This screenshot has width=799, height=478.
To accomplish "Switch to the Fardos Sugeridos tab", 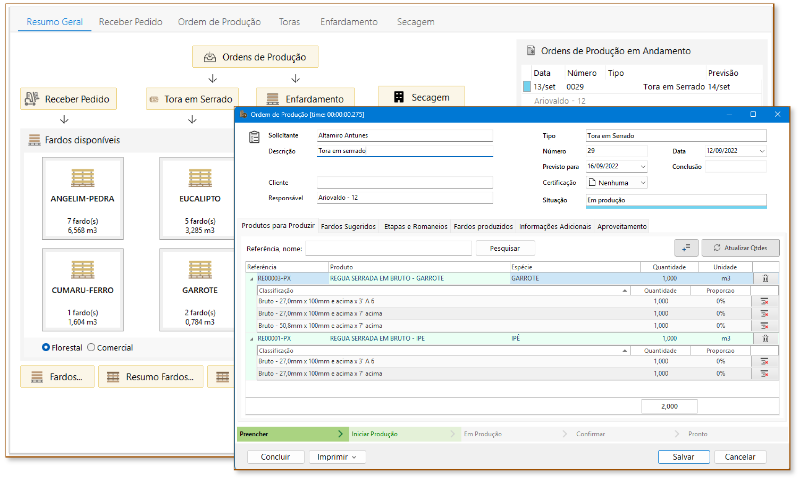I will [x=348, y=226].
